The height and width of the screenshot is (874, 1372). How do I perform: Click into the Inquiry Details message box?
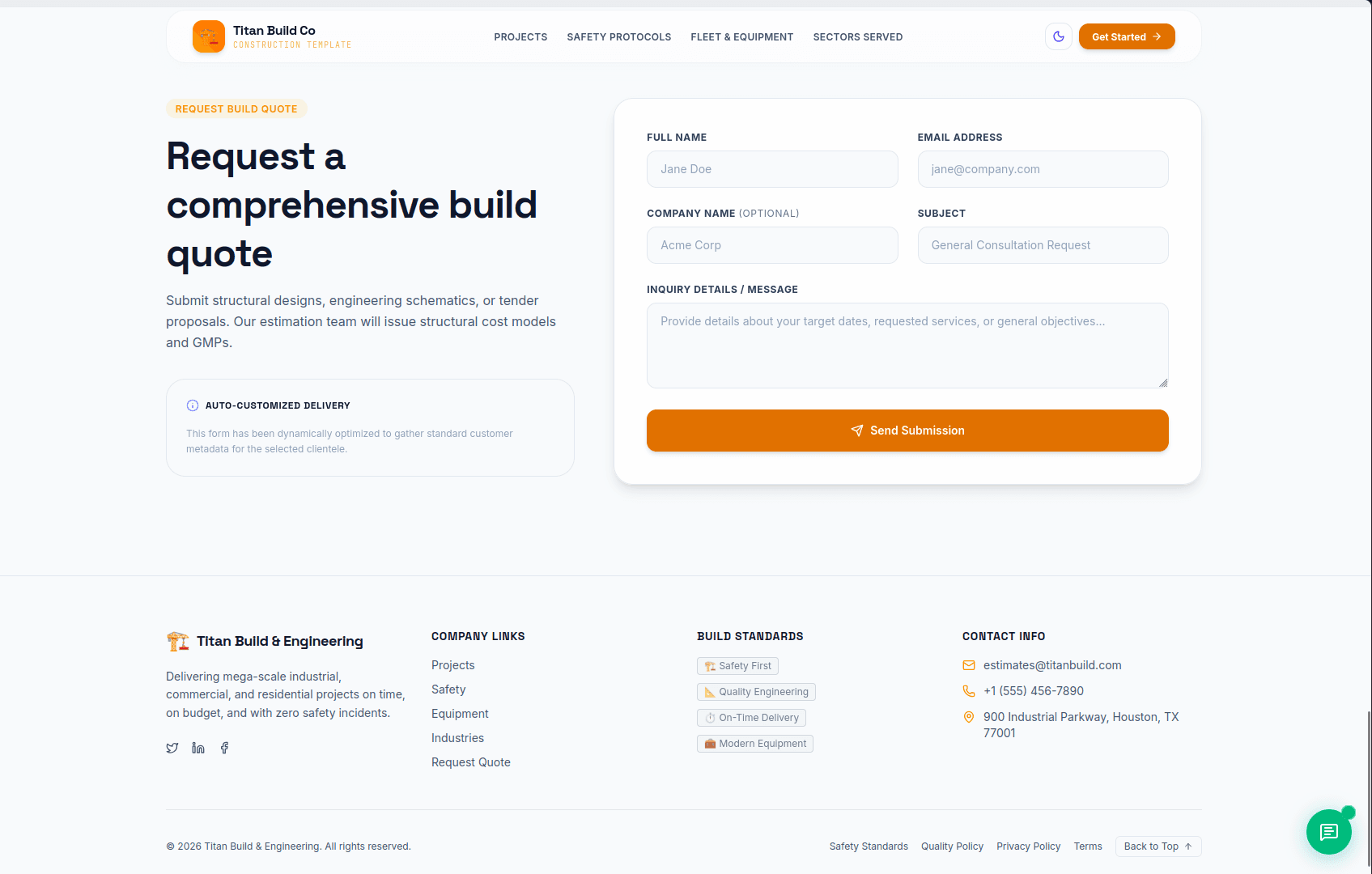coord(907,346)
